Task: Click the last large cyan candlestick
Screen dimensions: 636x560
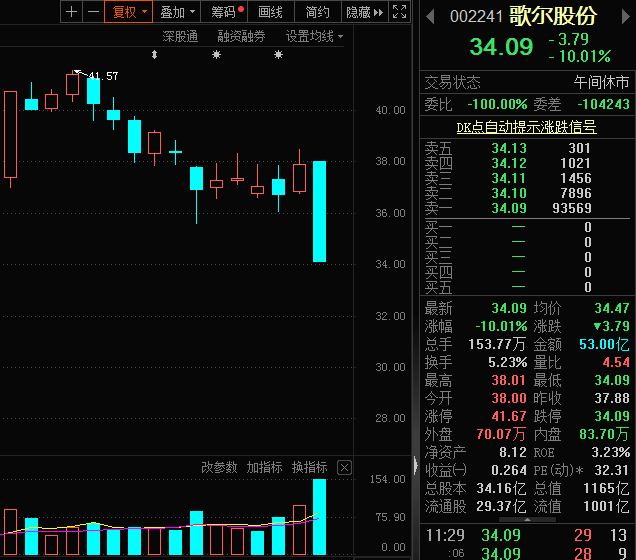Action: (319, 211)
